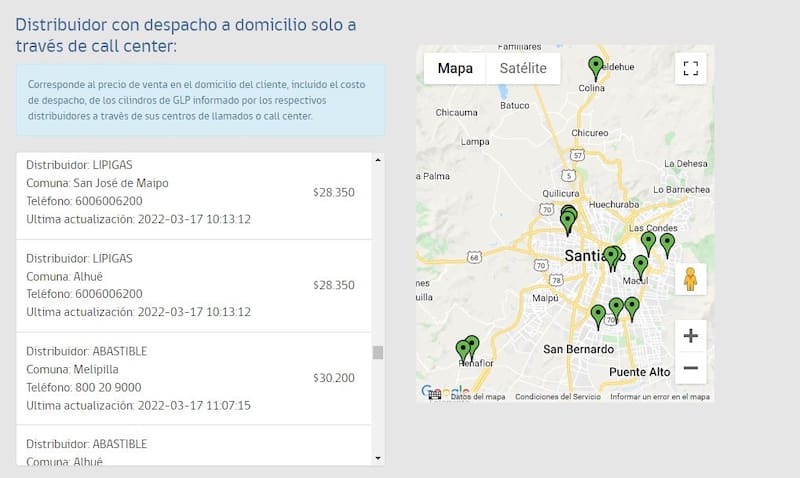Select ABASTIBLE Melipilla distributor entry
The image size is (800, 478).
[x=190, y=379]
